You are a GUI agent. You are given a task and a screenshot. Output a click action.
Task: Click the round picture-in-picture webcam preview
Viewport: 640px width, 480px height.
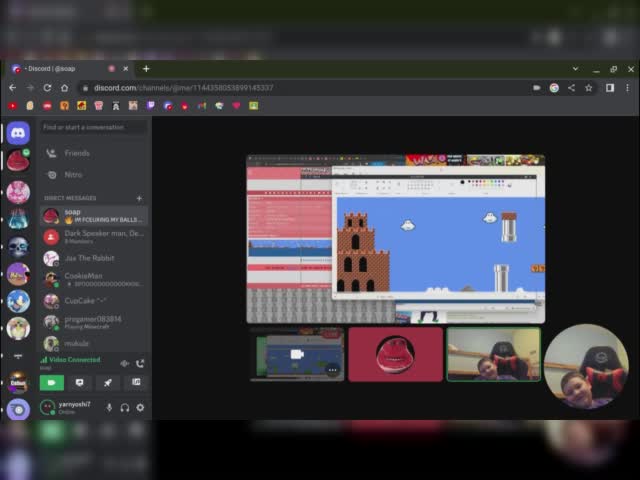click(x=586, y=366)
